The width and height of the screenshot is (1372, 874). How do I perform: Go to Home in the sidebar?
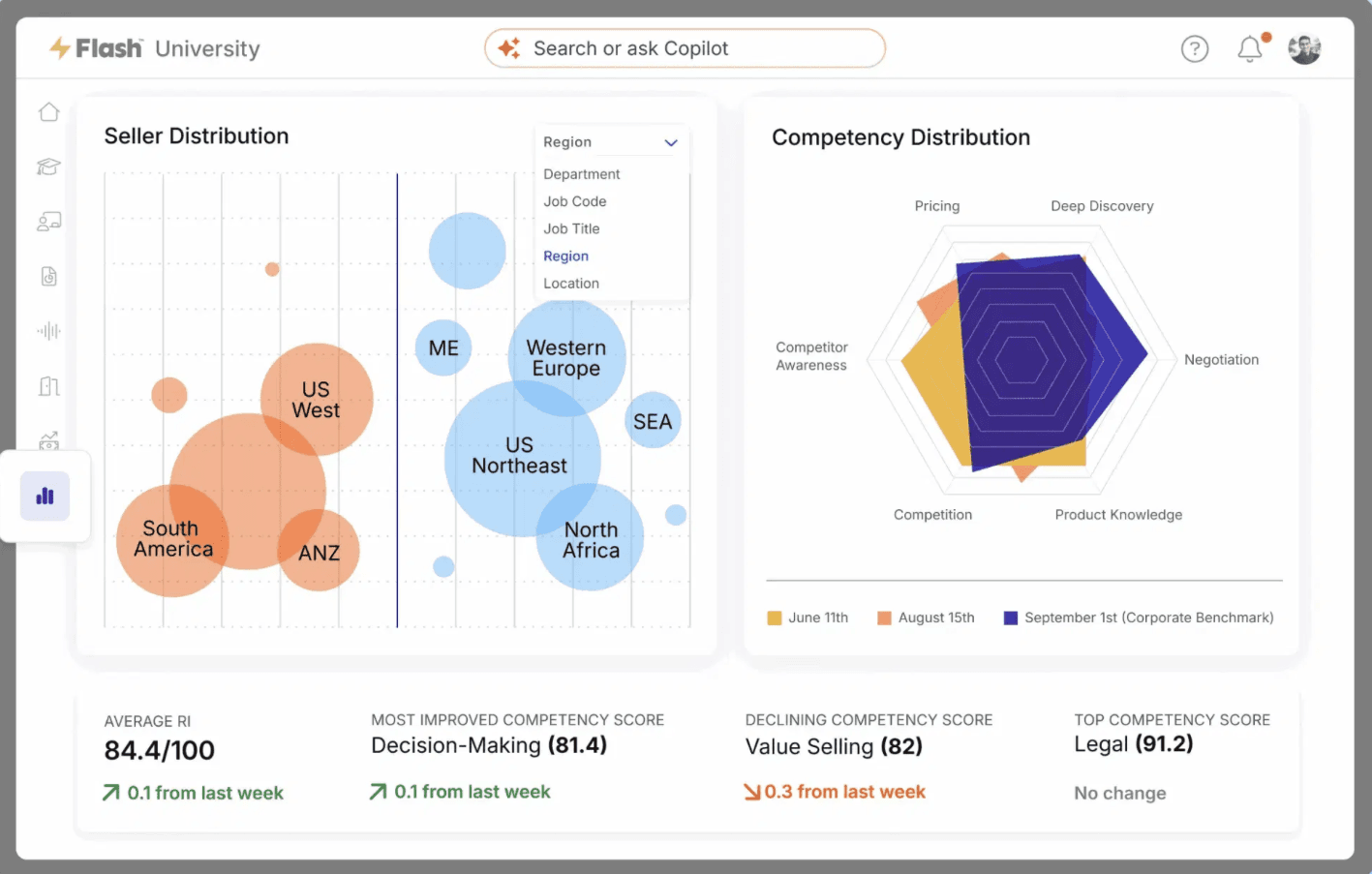(x=48, y=112)
